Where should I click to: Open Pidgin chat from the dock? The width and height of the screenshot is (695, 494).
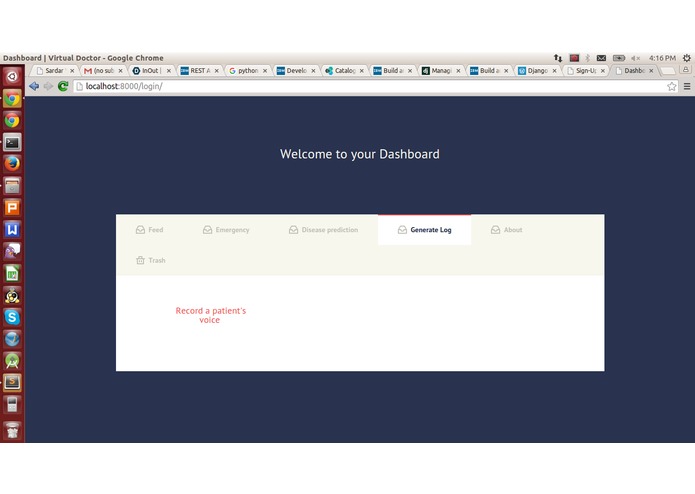[12, 251]
